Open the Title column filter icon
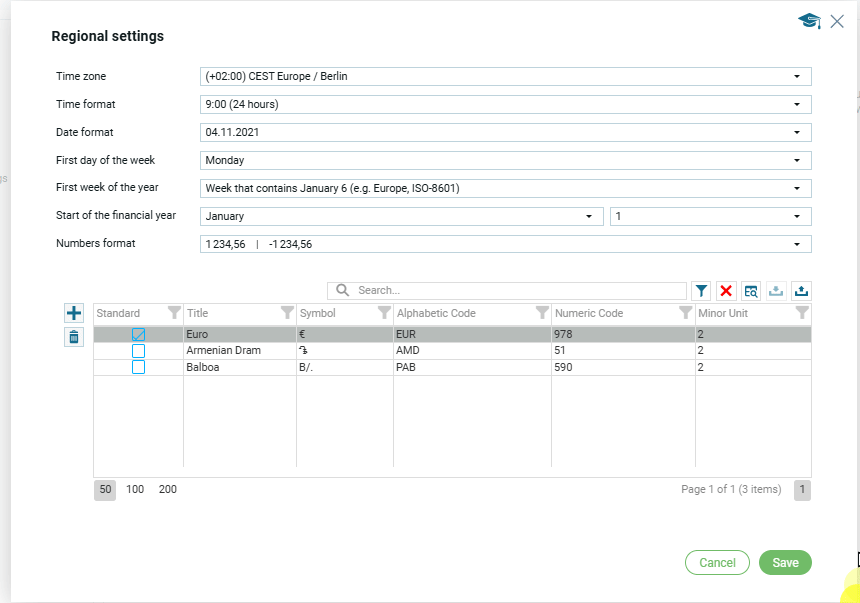860x603 pixels. pyautogui.click(x=287, y=313)
